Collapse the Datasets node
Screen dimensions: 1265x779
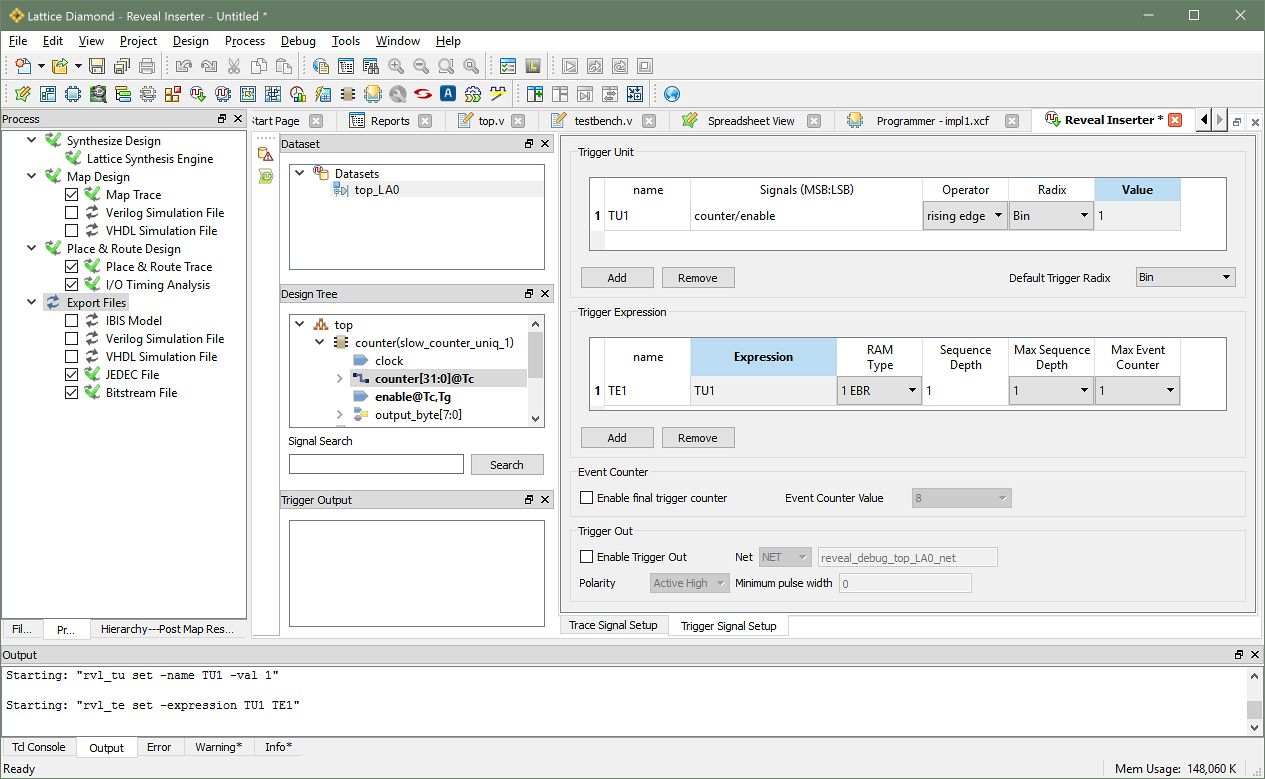[299, 173]
